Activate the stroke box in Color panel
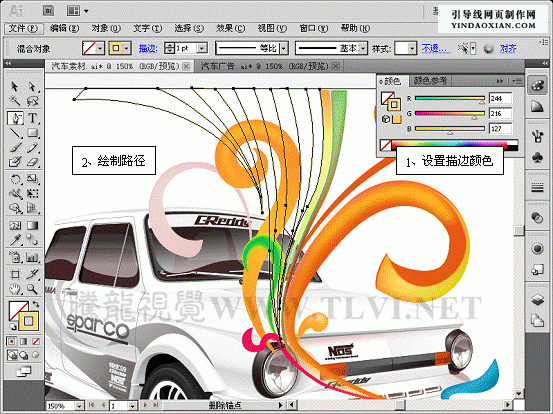 point(394,104)
